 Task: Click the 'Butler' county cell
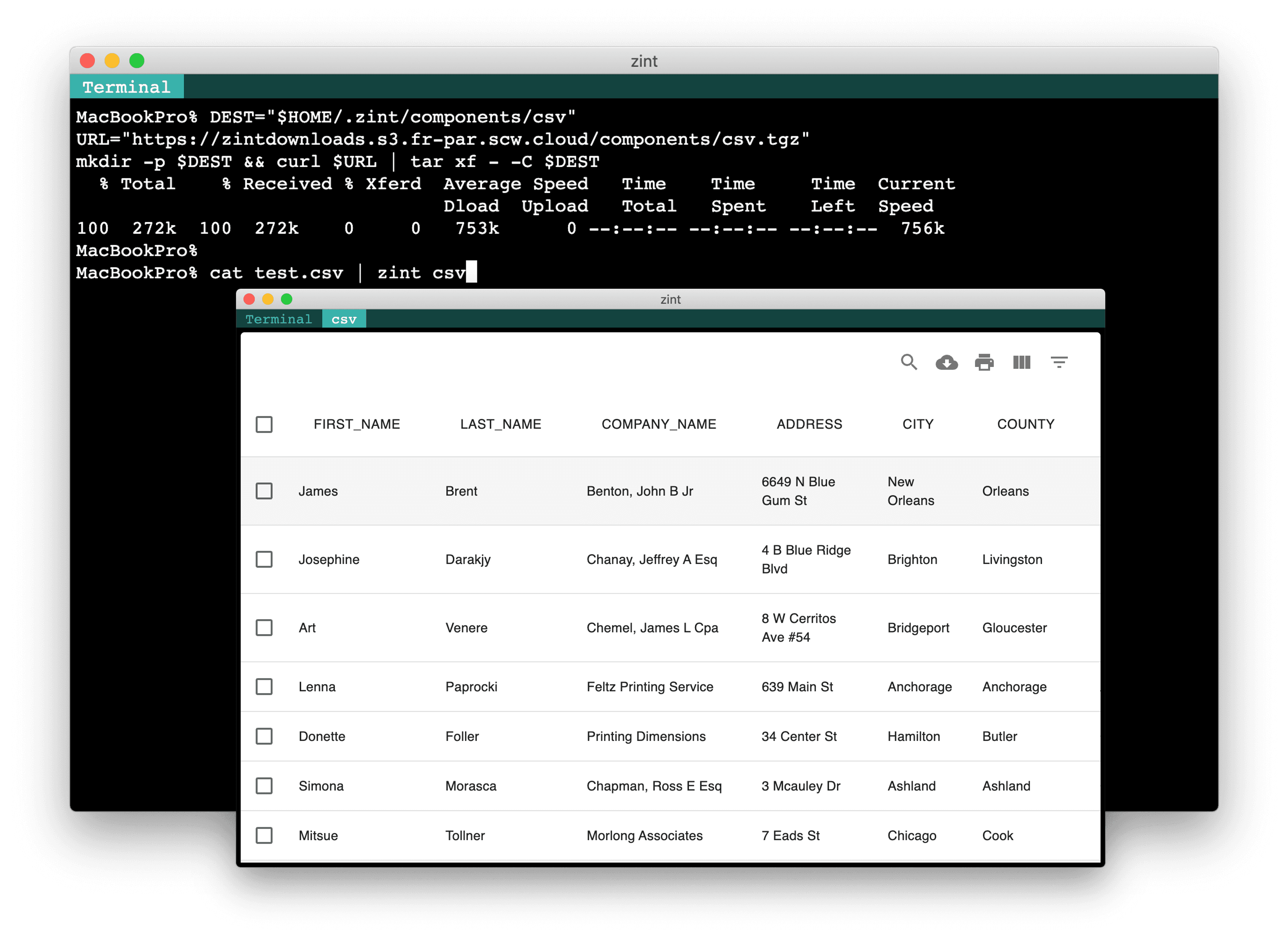tap(1000, 737)
